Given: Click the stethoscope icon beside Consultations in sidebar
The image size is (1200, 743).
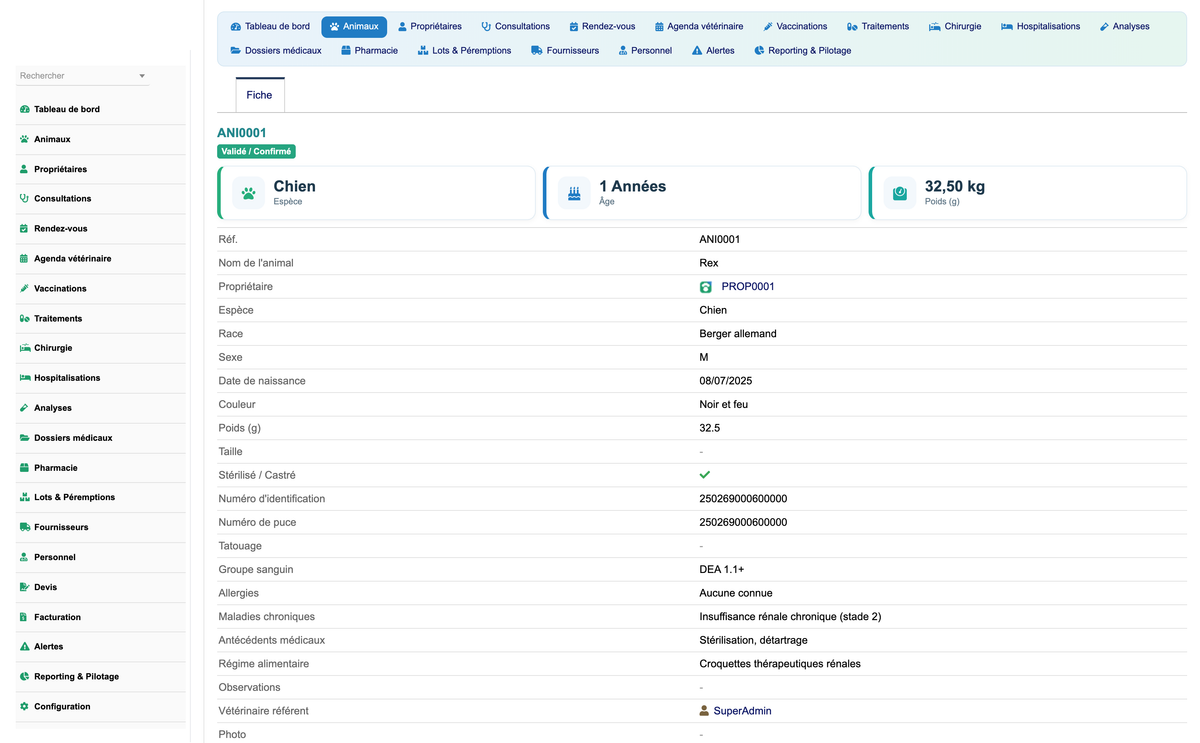Looking at the screenshot, I should pos(24,199).
